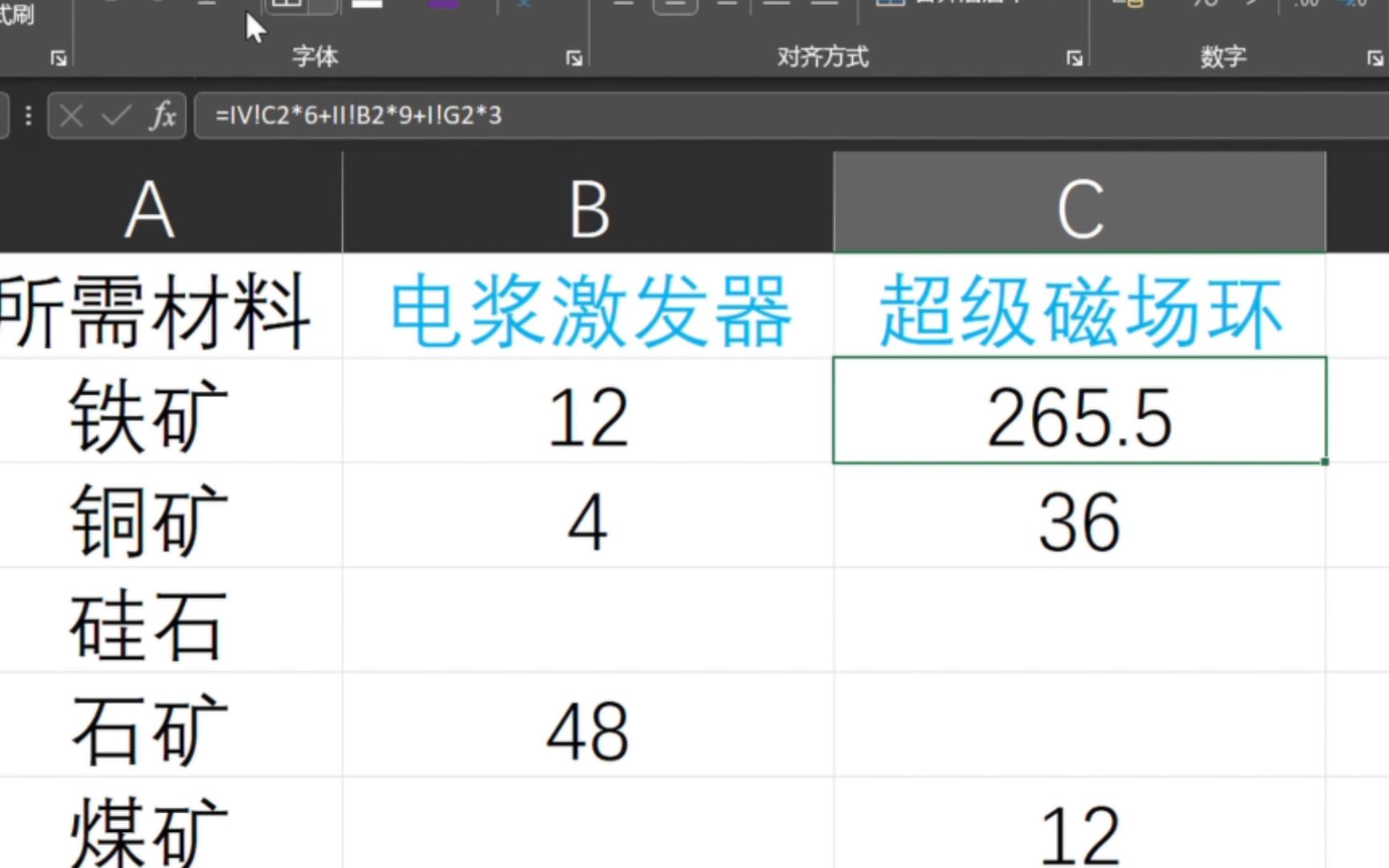Select the 硅石 cell

pos(170,620)
